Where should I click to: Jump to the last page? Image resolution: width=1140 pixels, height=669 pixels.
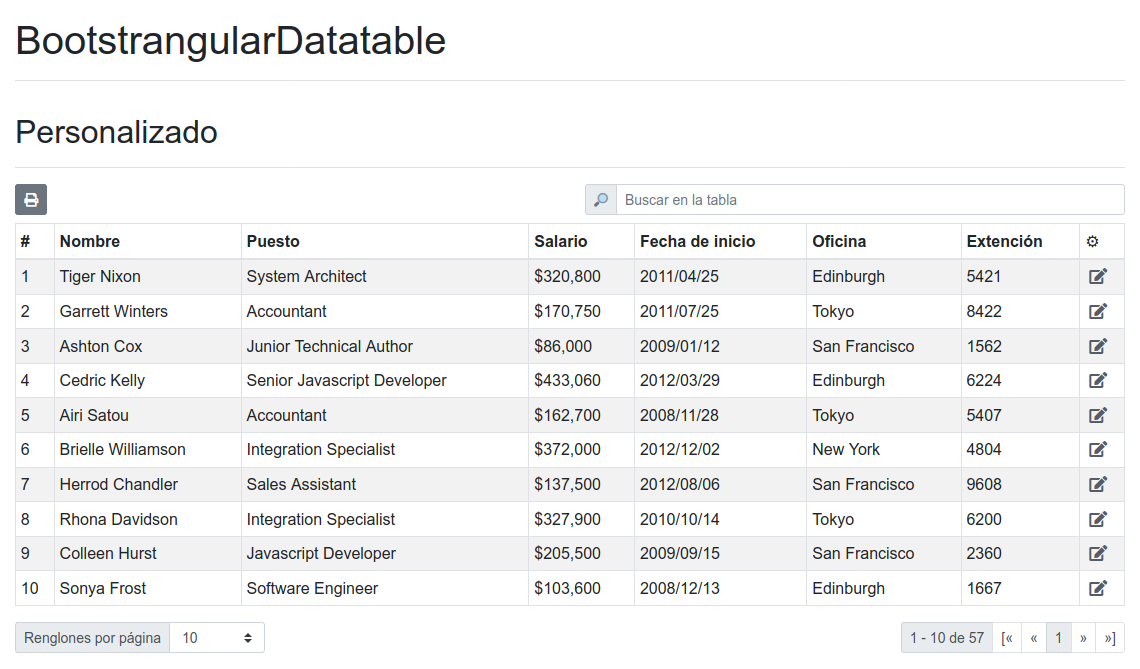click(x=1109, y=638)
